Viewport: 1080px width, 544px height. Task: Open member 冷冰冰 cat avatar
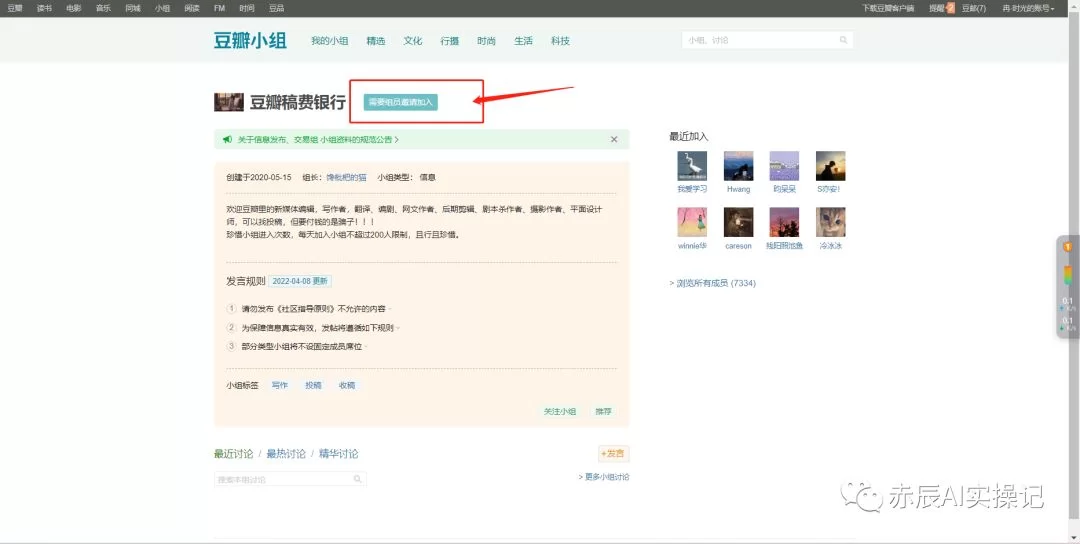(x=831, y=222)
